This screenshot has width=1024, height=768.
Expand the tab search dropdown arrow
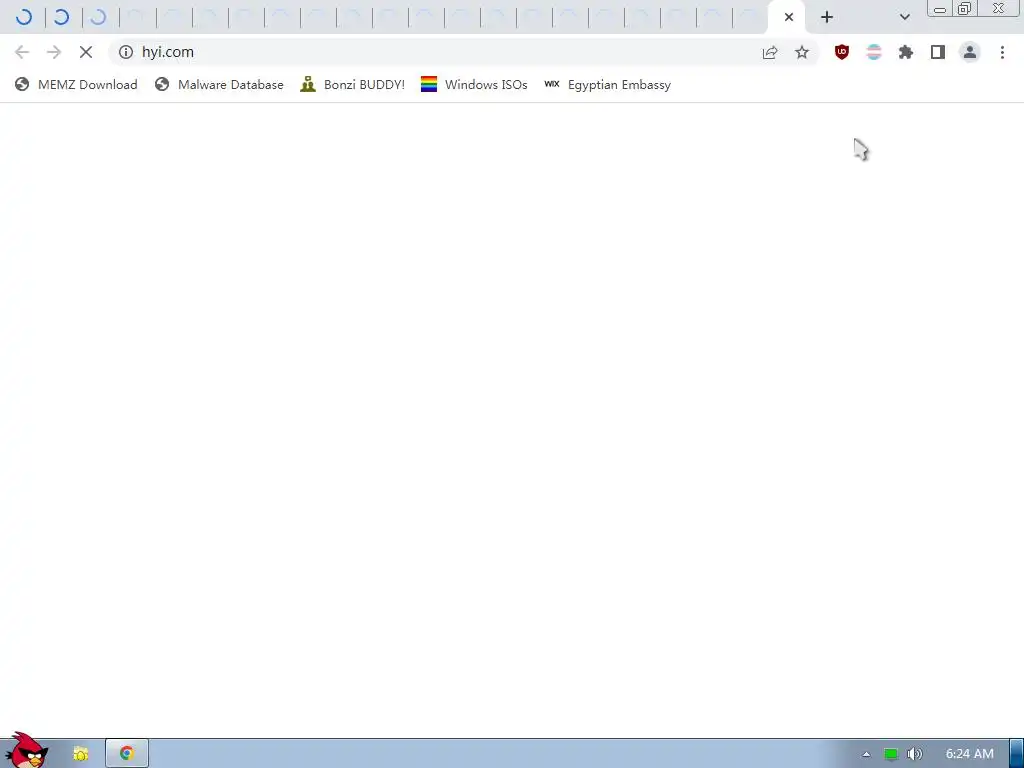coord(904,17)
